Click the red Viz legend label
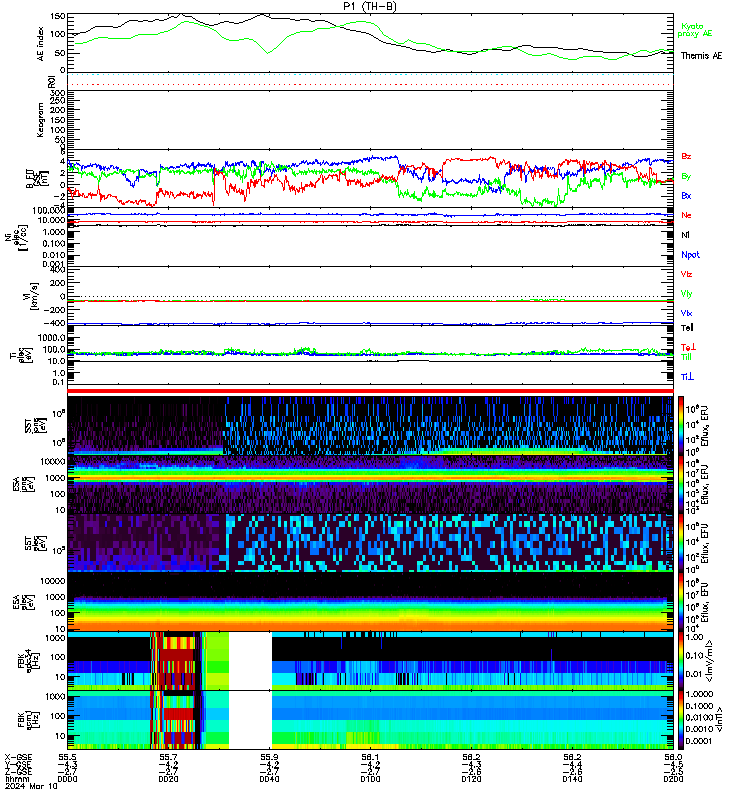750x800 pixels. pyautogui.click(x=686, y=274)
